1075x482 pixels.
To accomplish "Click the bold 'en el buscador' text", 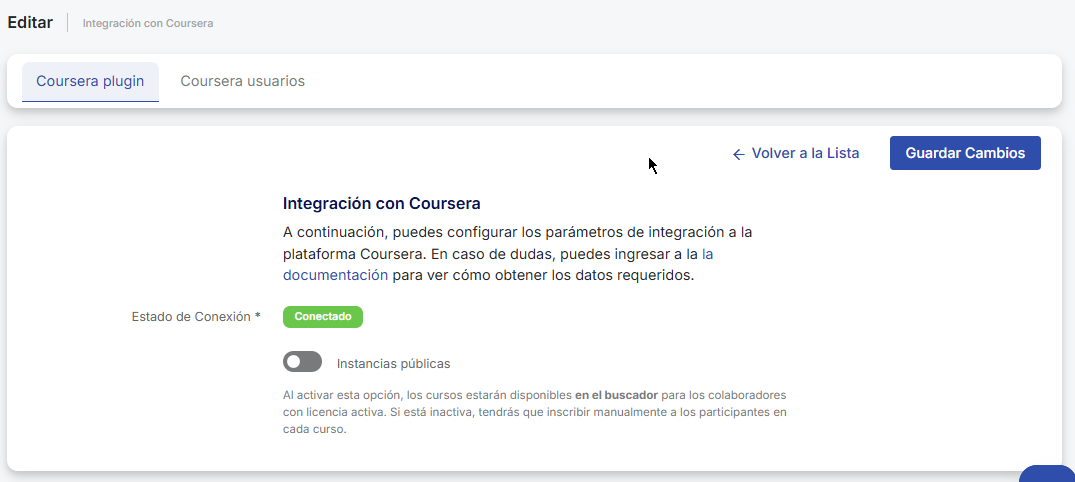I will coord(616,395).
